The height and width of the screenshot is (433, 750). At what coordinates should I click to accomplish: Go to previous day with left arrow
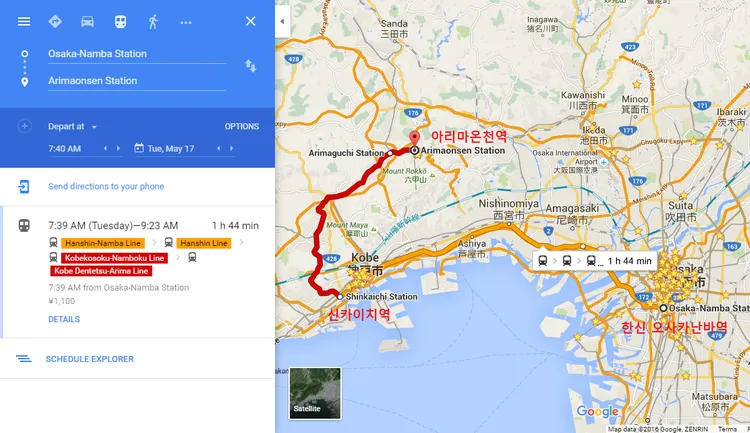pyautogui.click(x=219, y=148)
